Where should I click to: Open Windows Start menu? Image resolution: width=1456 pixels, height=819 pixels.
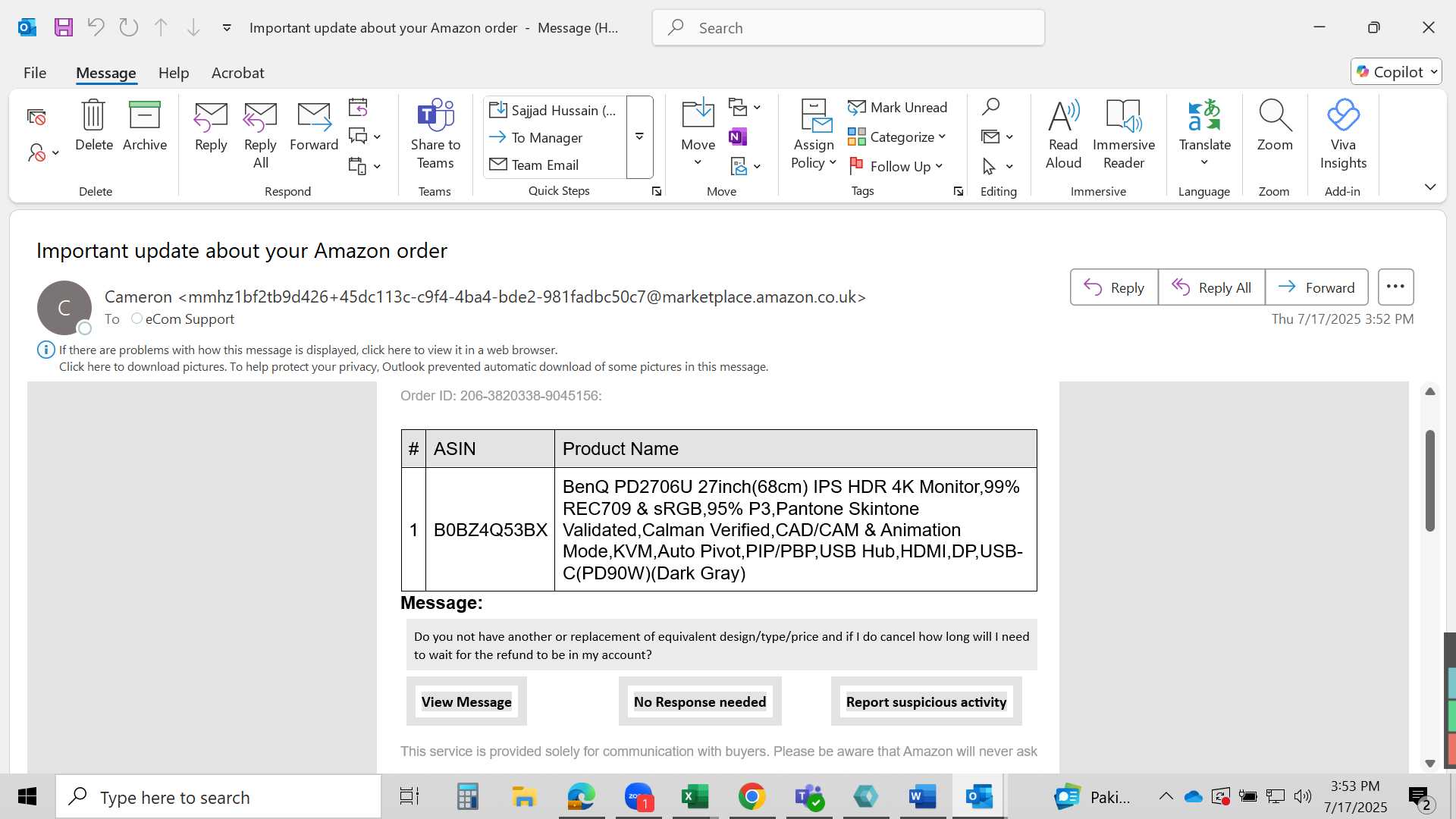[27, 796]
